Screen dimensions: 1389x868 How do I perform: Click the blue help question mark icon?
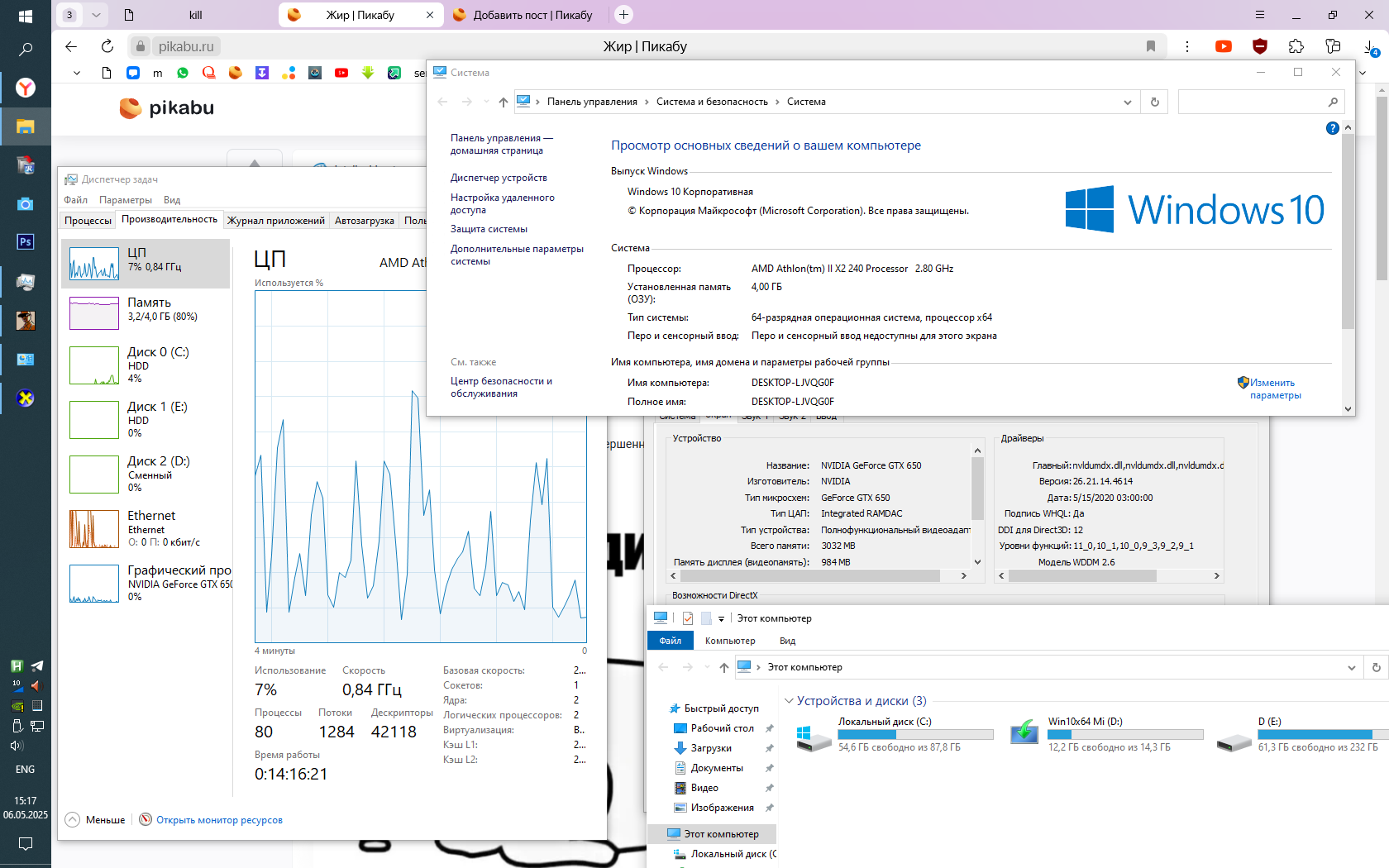(x=1332, y=128)
